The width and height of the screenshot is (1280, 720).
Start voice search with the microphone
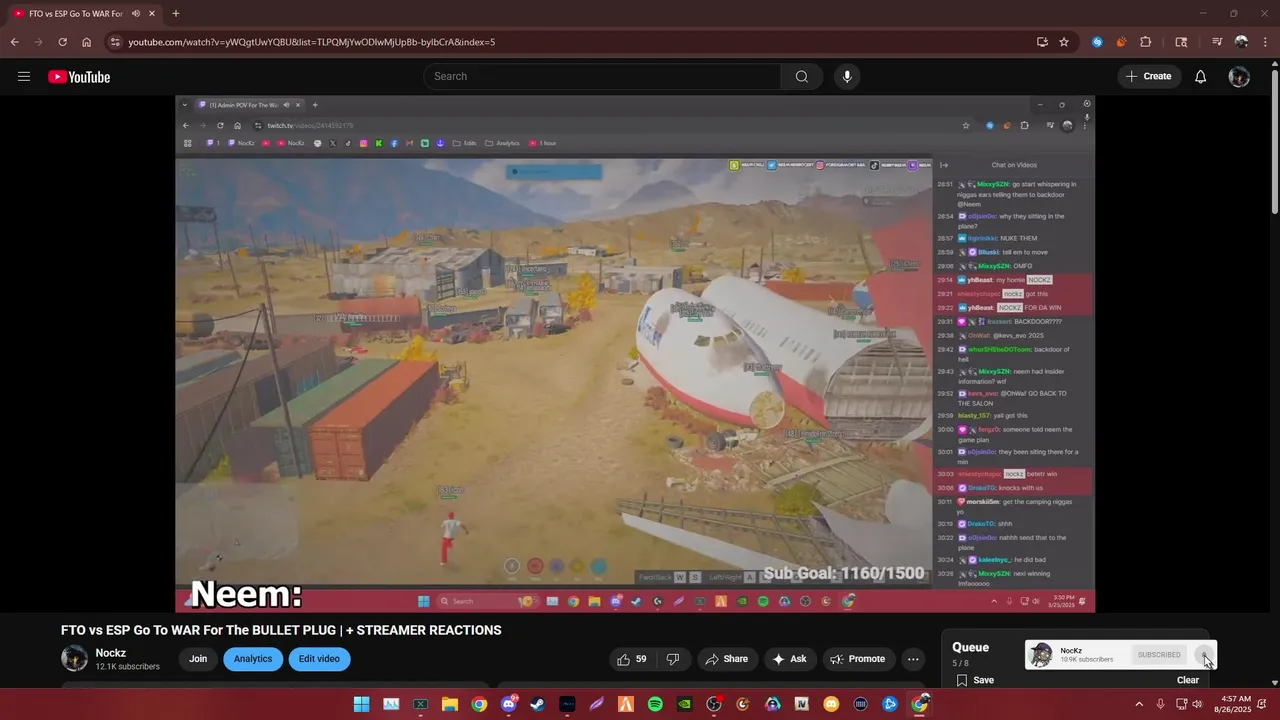click(x=847, y=77)
